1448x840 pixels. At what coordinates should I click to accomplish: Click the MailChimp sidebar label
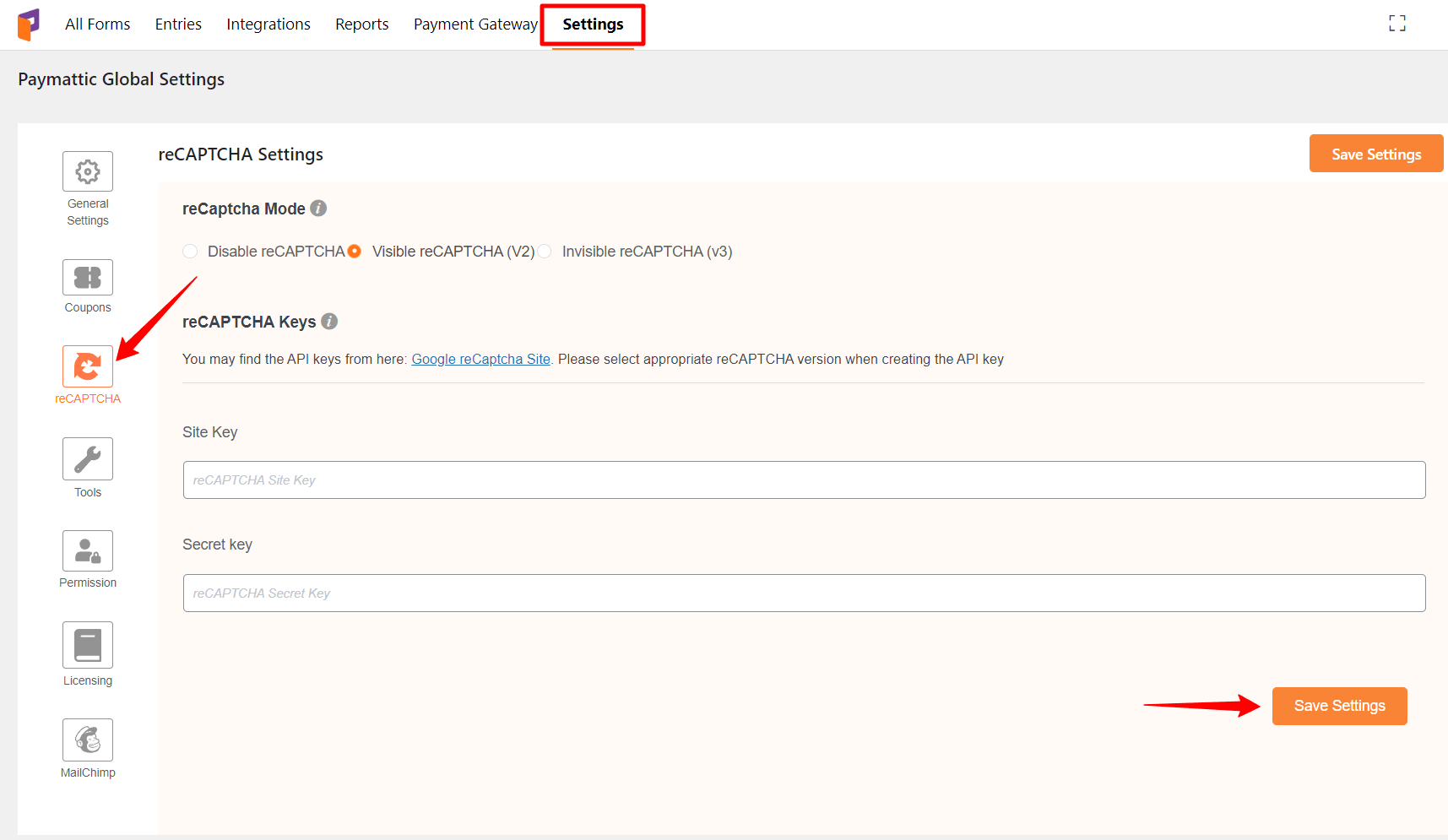[x=88, y=772]
